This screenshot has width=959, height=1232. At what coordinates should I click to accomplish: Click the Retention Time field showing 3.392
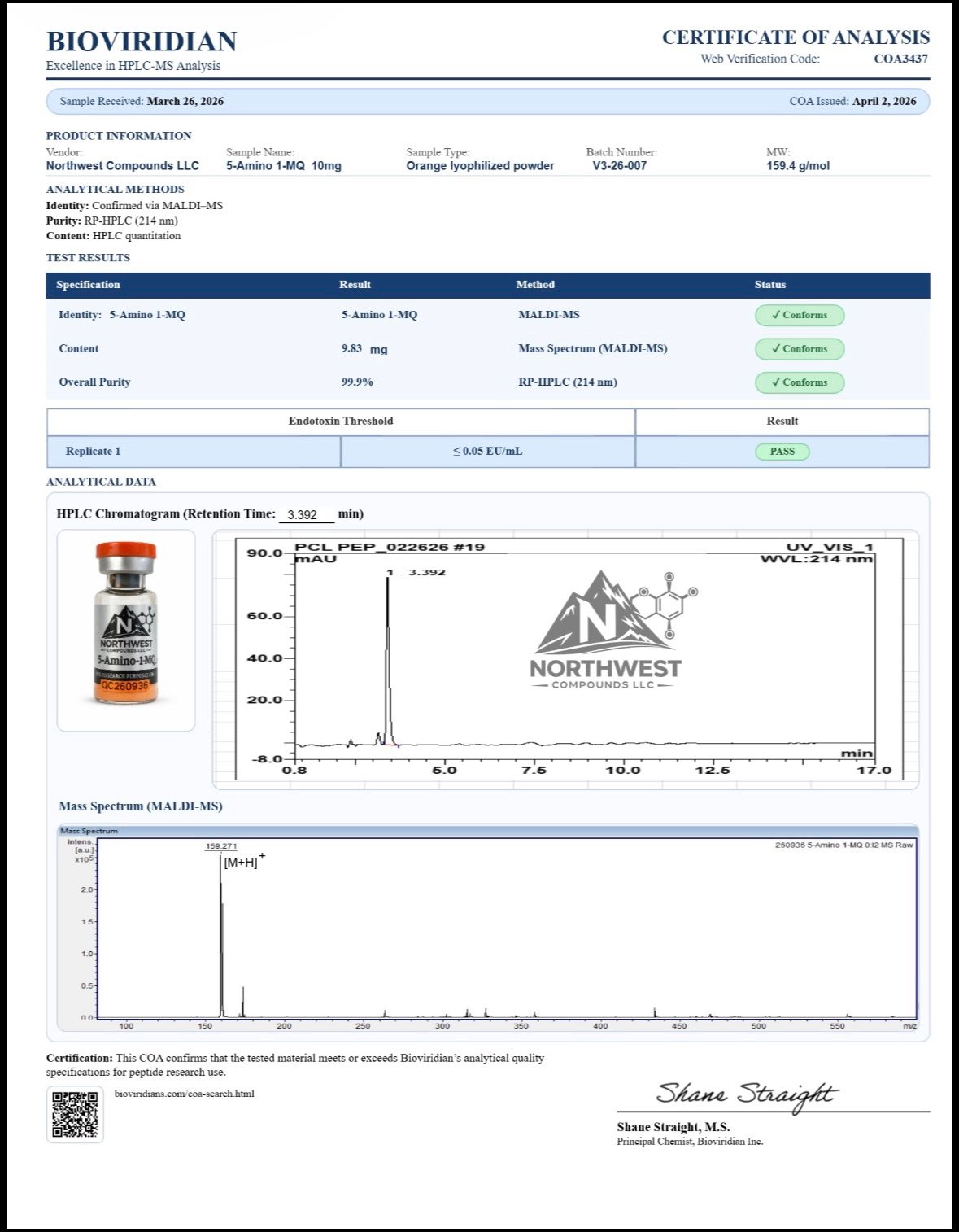click(306, 515)
